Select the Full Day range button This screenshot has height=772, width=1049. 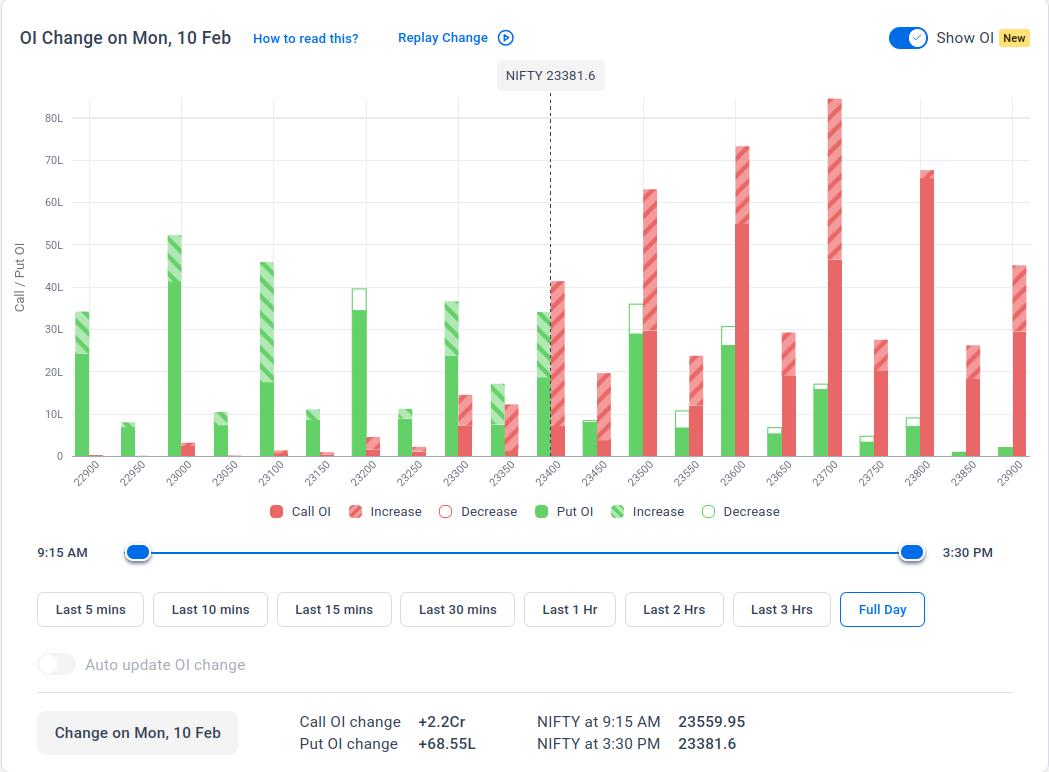(x=882, y=609)
